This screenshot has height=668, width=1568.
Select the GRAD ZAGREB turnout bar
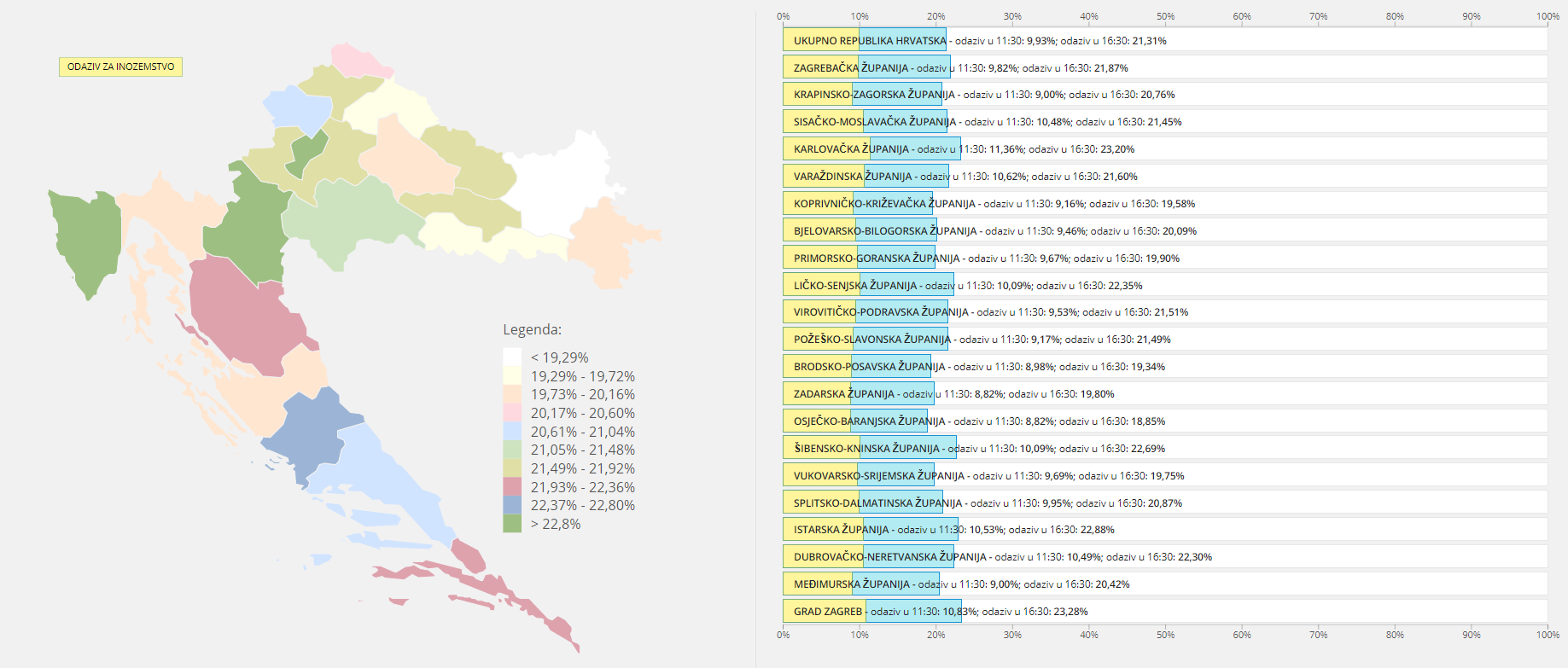coord(871,612)
